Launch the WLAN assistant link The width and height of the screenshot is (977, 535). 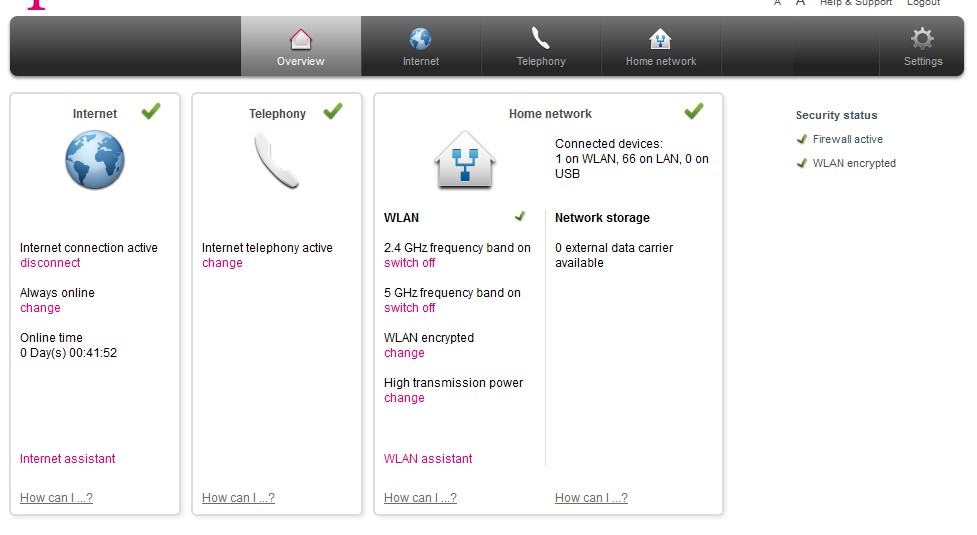click(x=428, y=459)
